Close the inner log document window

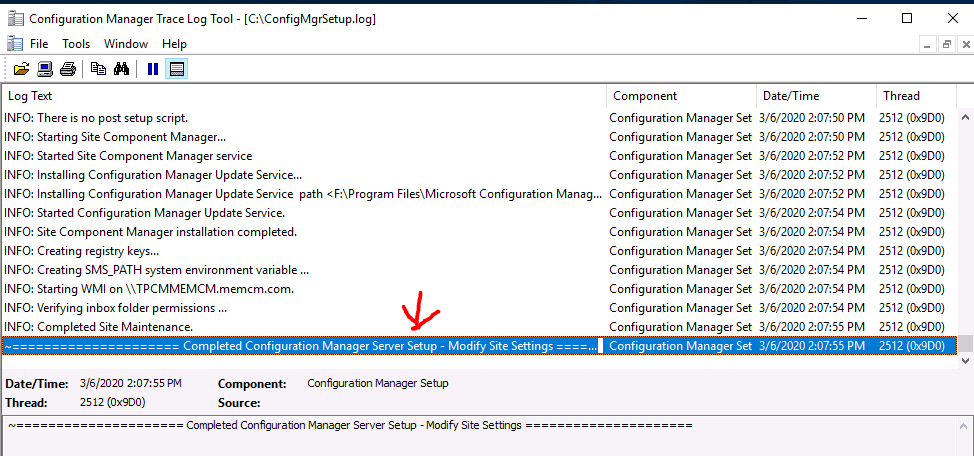click(x=966, y=44)
